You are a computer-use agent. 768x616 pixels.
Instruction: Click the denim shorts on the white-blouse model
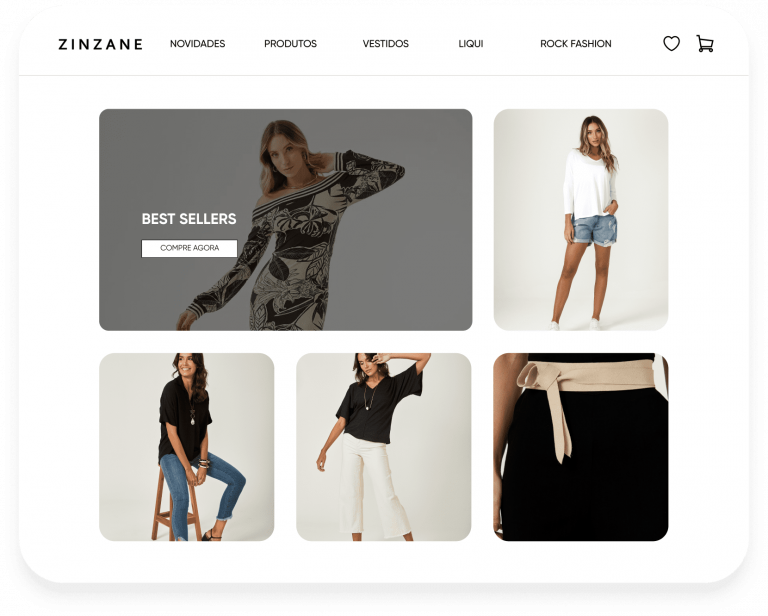coord(594,230)
